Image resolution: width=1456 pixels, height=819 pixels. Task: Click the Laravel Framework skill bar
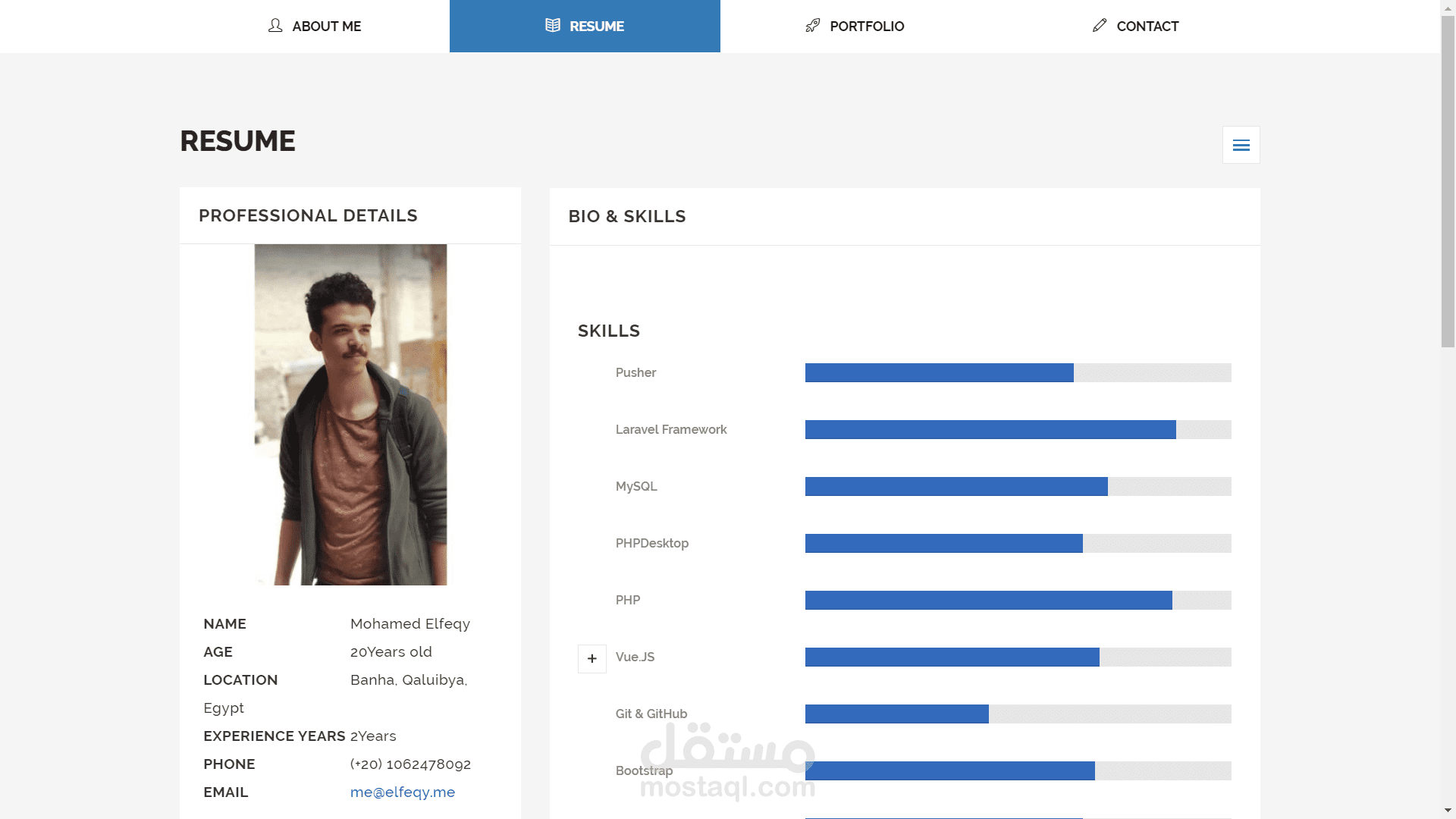(1018, 430)
